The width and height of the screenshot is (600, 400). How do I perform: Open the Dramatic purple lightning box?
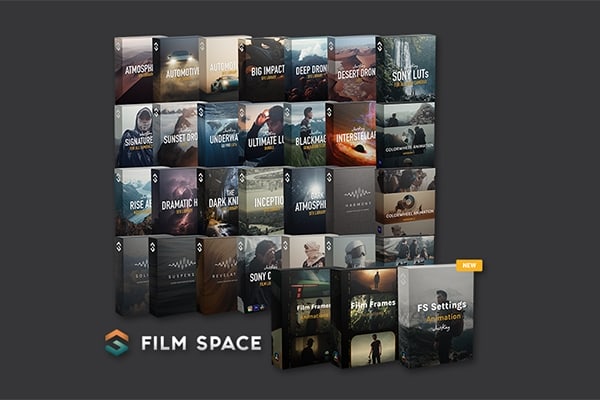[174, 201]
